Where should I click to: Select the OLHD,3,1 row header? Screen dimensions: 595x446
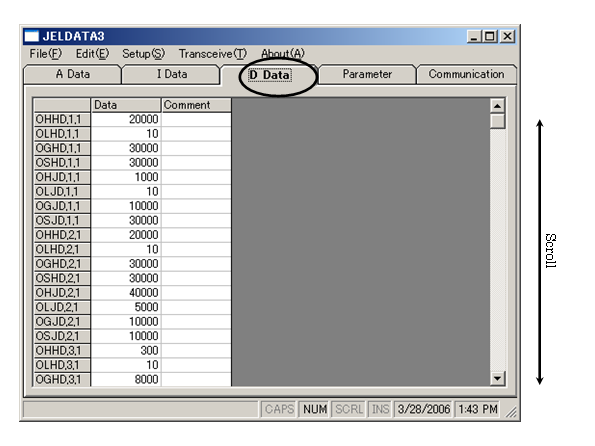(x=62, y=365)
